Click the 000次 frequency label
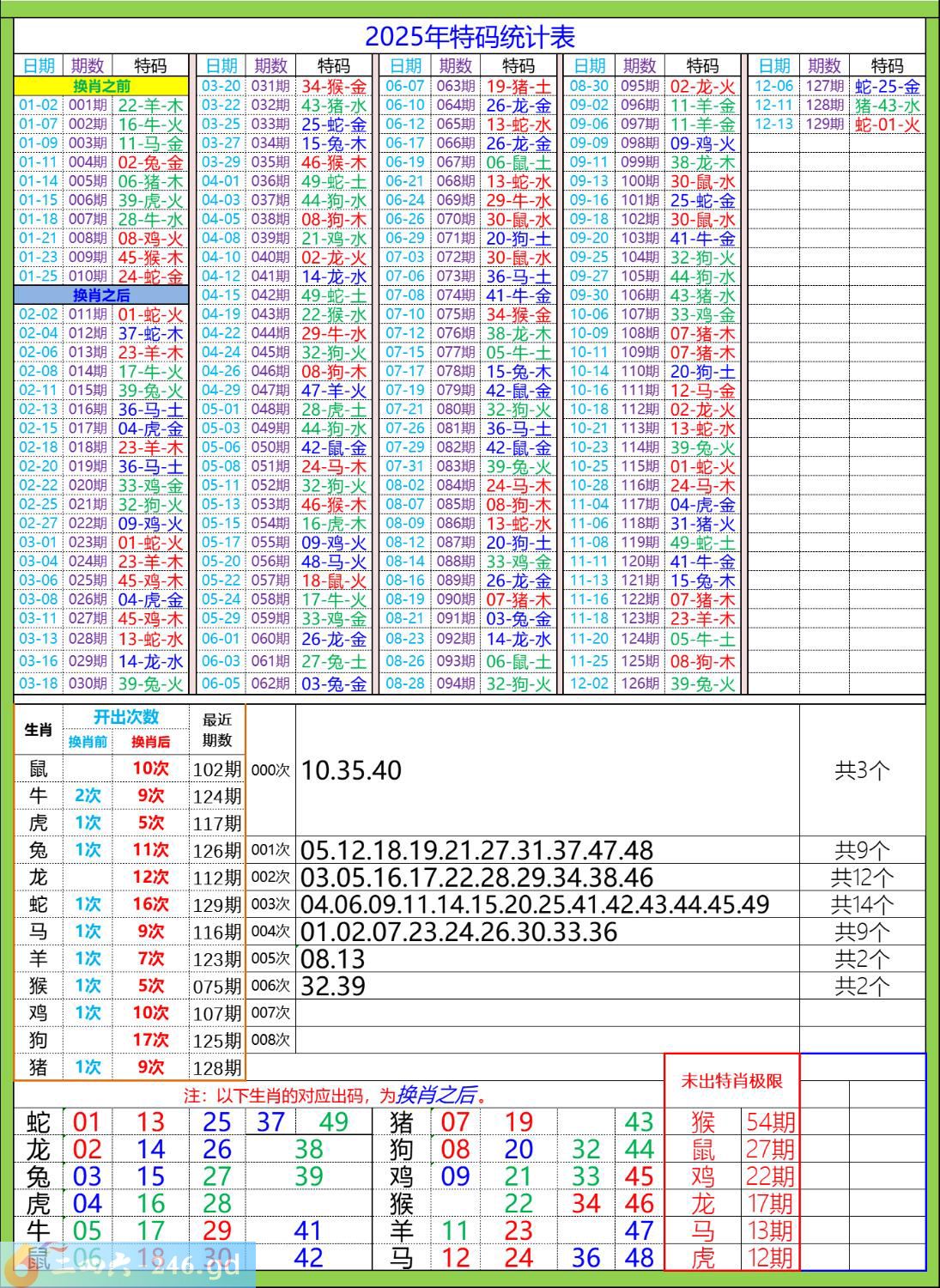 pos(270,770)
